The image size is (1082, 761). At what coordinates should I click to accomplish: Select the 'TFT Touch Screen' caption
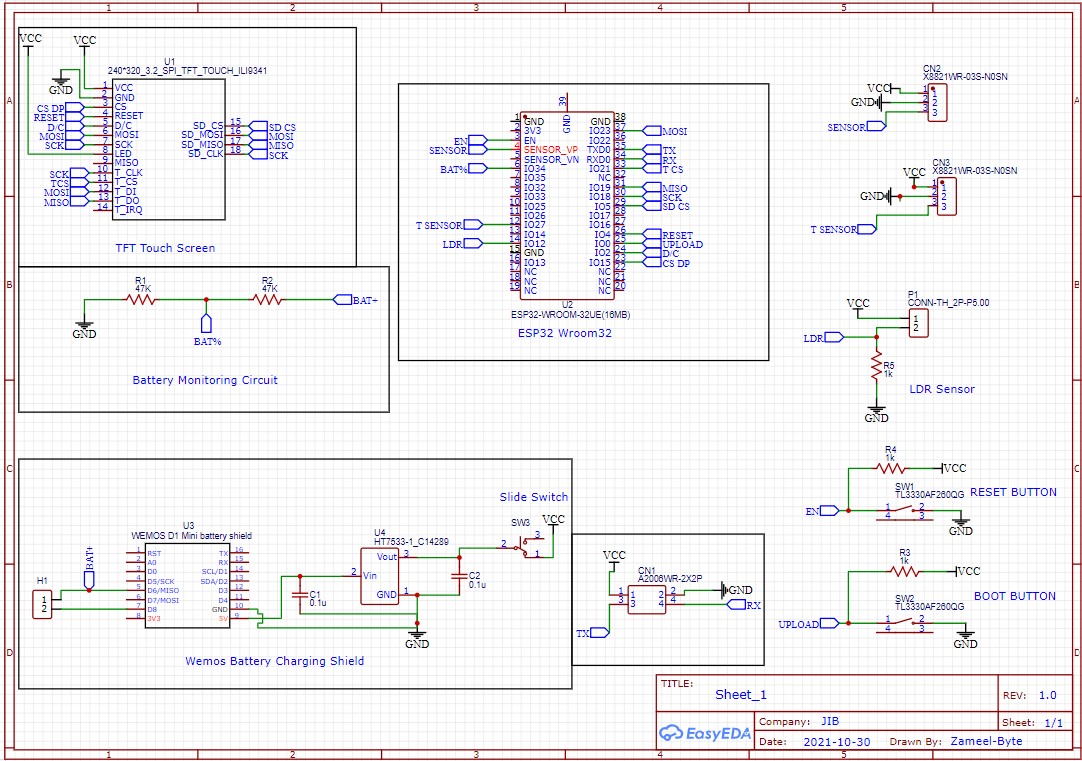165,248
